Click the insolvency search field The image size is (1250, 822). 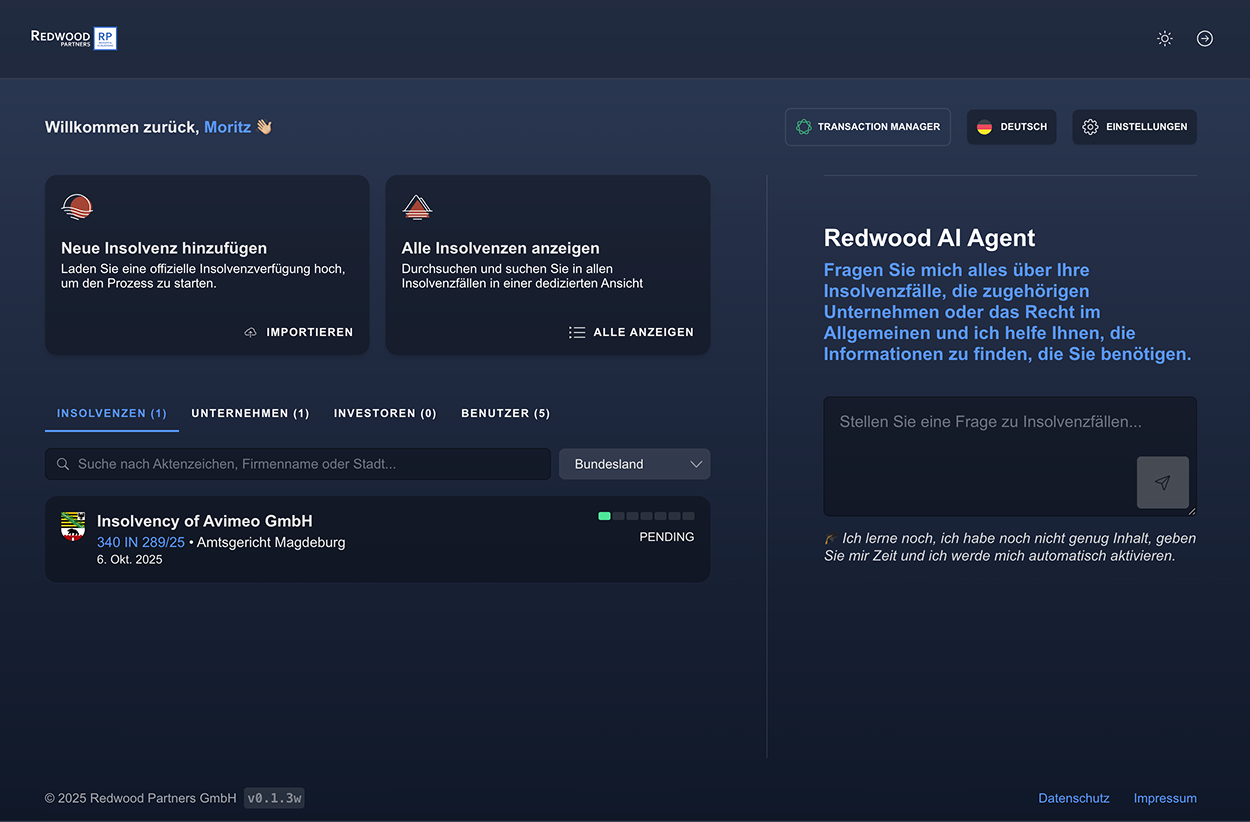298,464
